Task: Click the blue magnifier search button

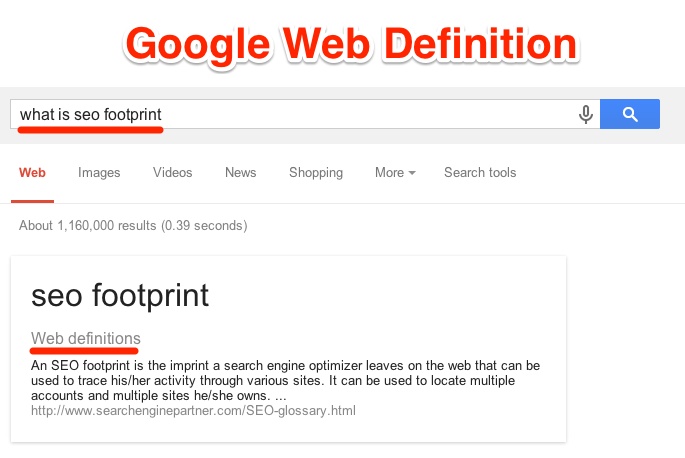Action: 630,114
